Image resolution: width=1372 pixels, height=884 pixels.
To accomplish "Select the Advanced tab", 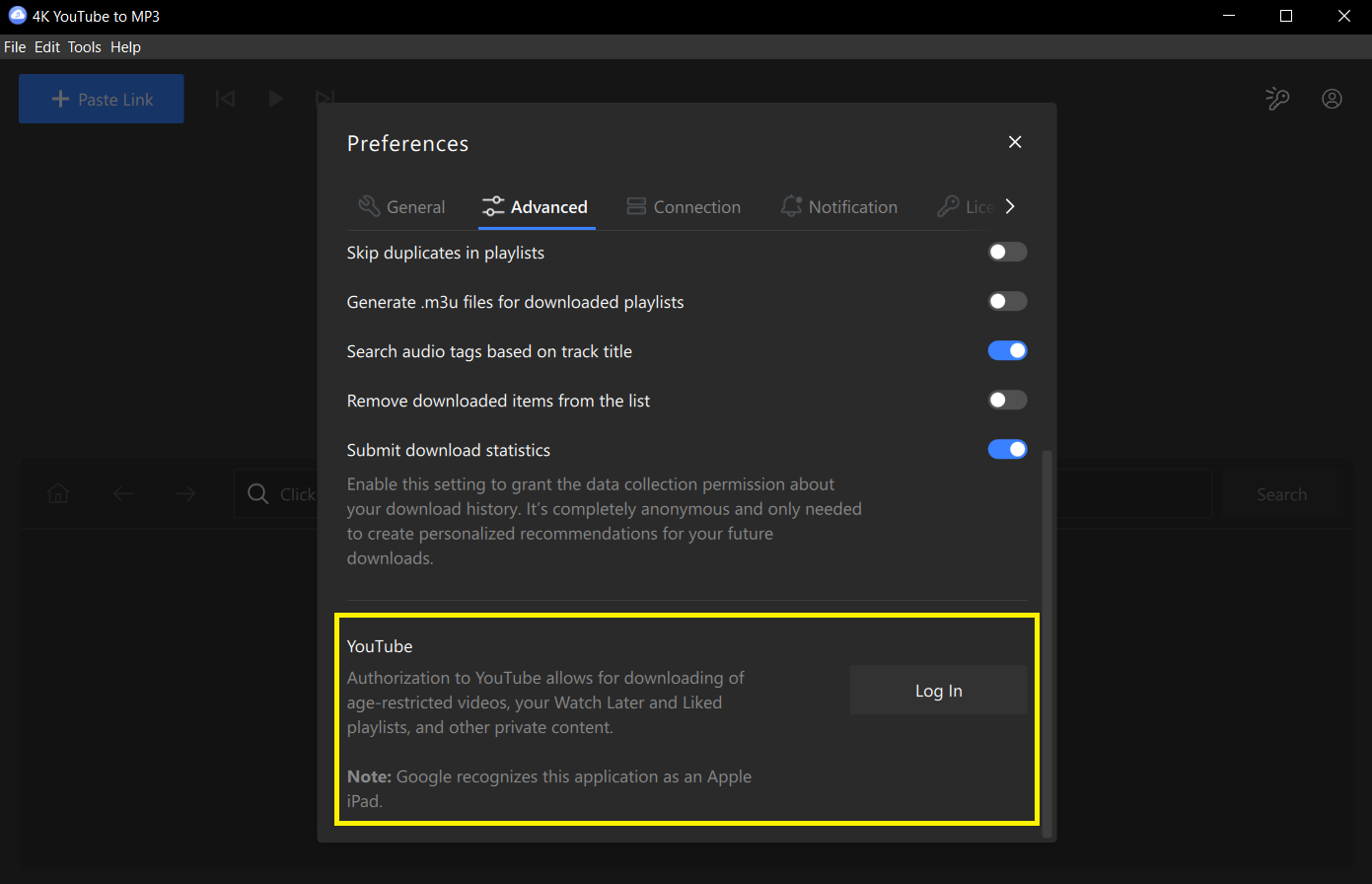I will point(536,207).
